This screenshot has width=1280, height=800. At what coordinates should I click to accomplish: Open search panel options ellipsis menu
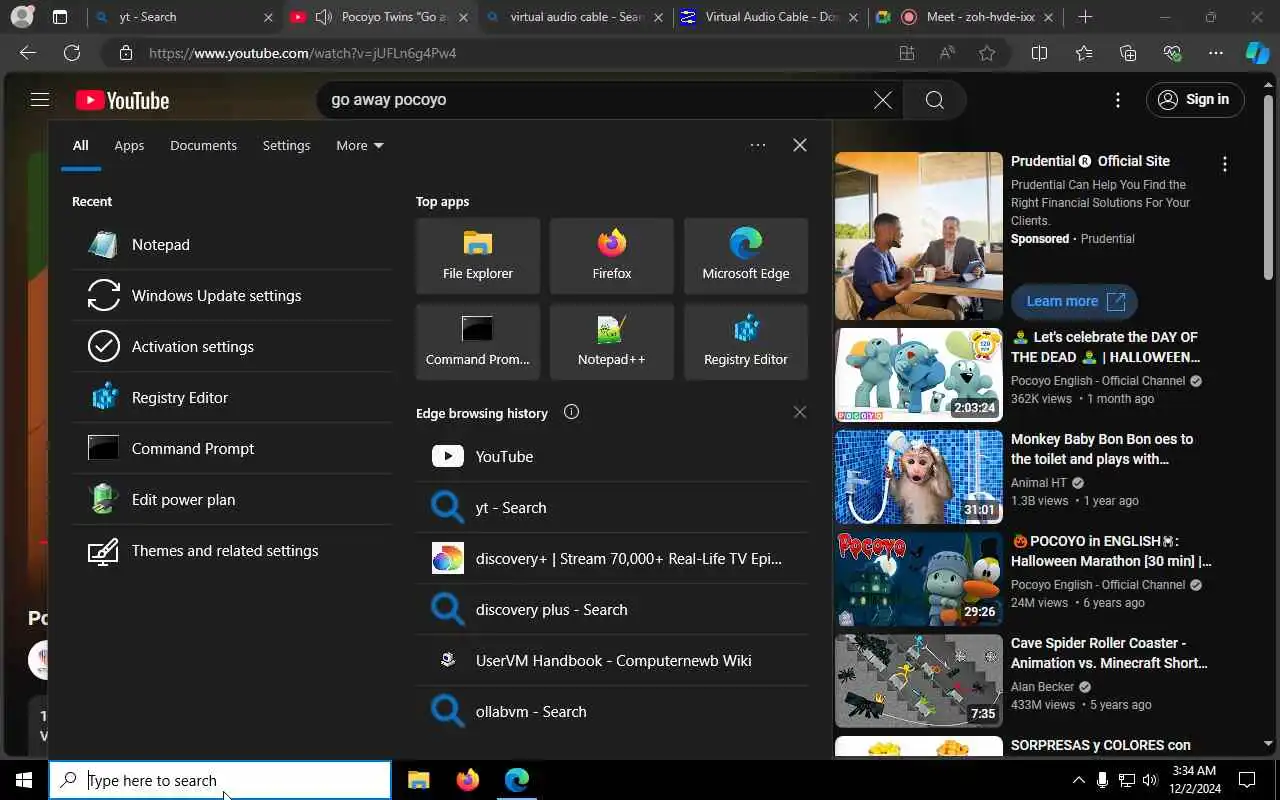[x=758, y=145]
